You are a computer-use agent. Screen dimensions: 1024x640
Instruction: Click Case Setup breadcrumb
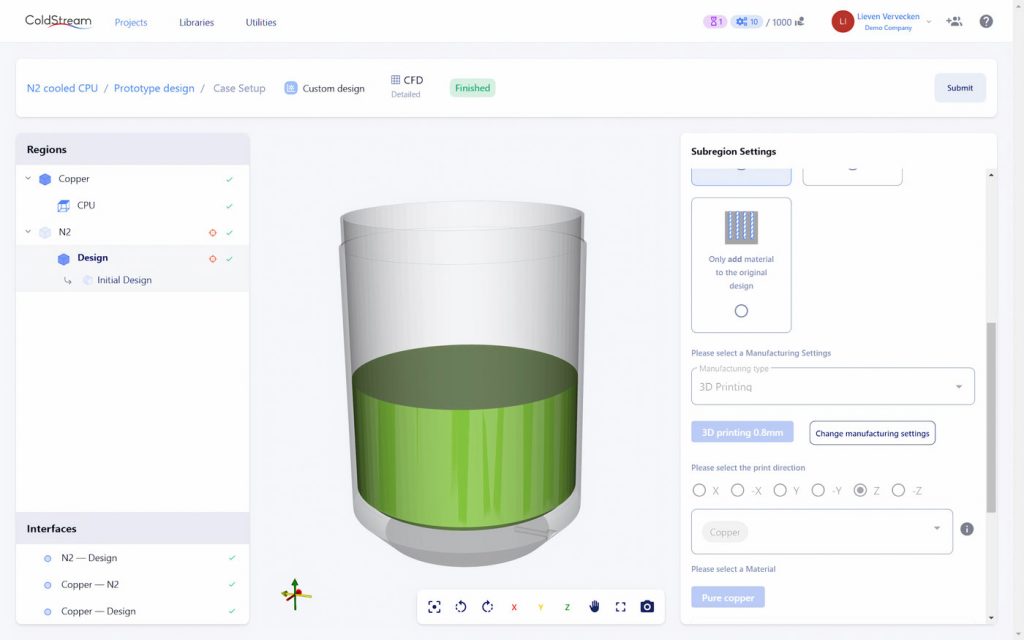pyautogui.click(x=239, y=88)
